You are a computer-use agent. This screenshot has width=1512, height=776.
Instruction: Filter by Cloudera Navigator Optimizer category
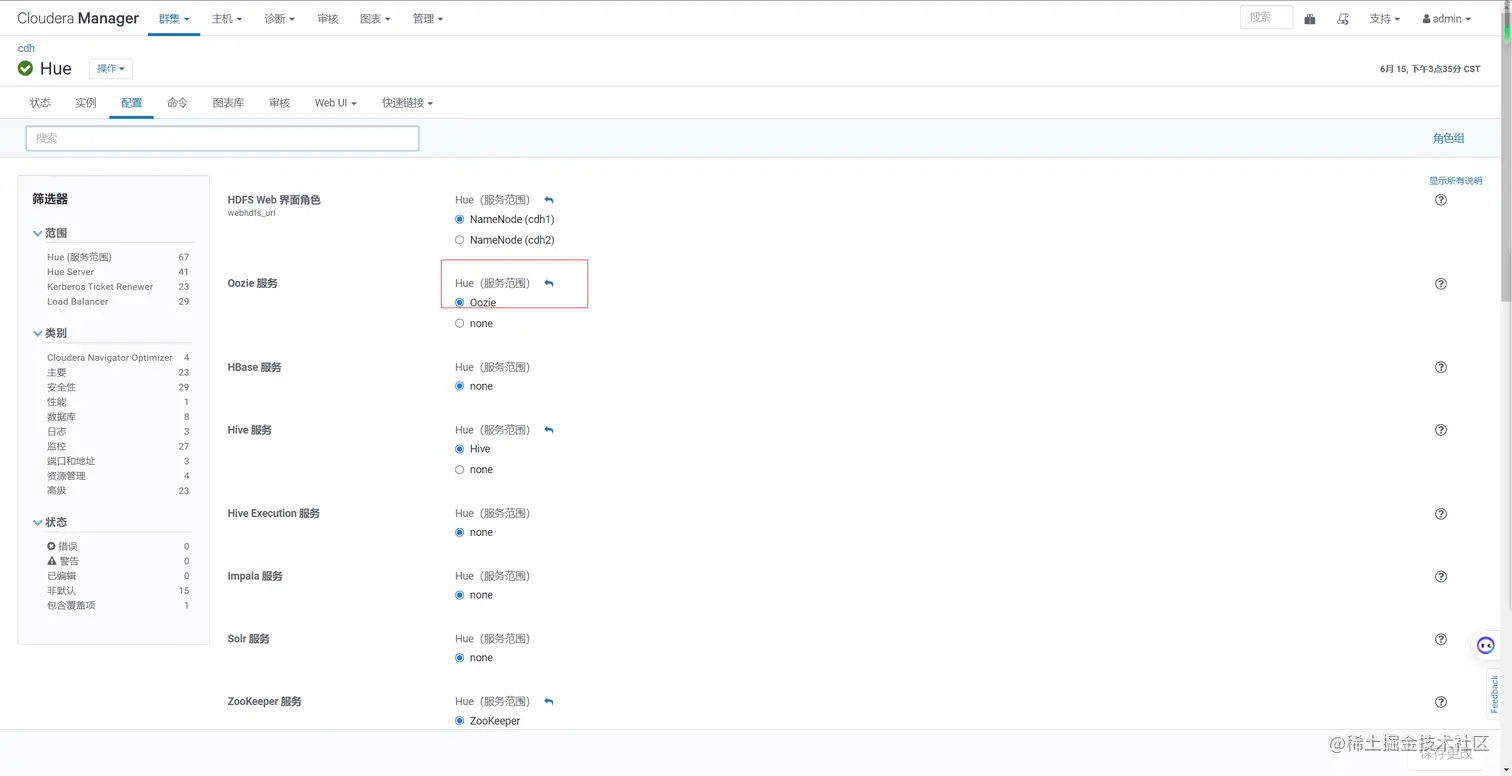pos(110,358)
